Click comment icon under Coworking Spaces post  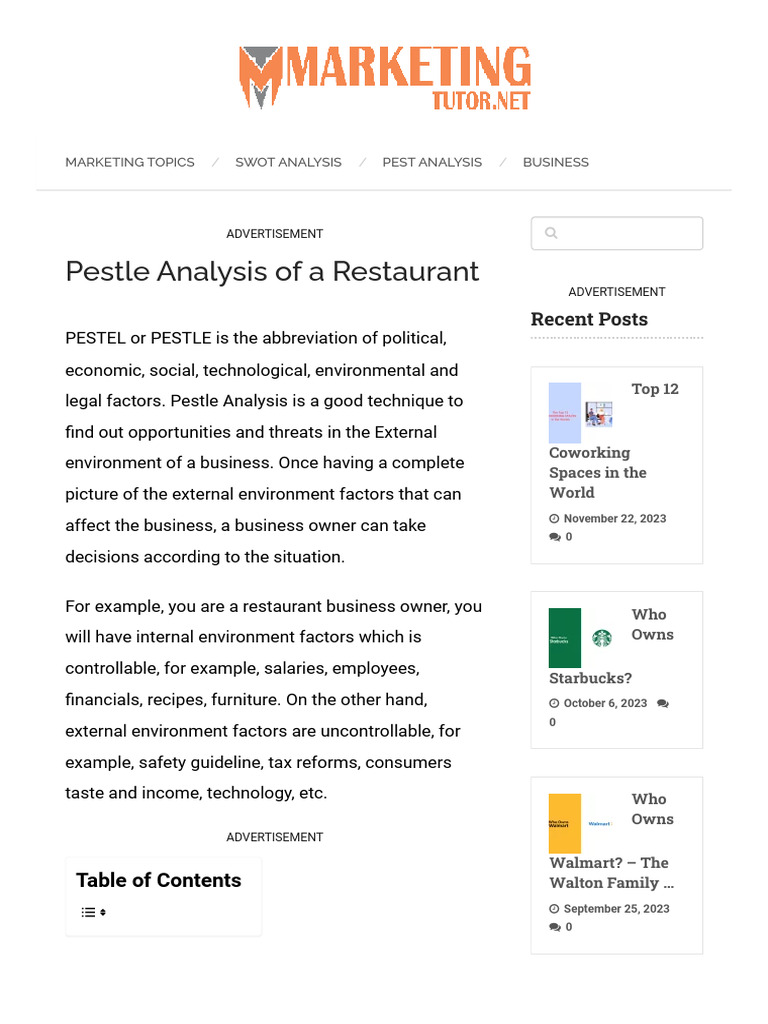(555, 537)
